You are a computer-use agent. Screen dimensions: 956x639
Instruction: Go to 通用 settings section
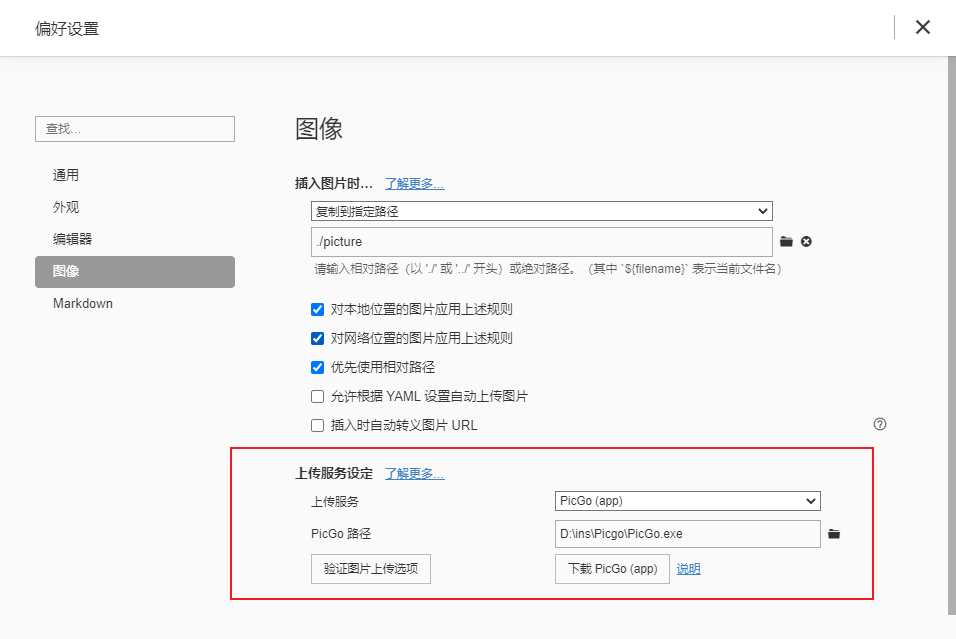[135, 176]
